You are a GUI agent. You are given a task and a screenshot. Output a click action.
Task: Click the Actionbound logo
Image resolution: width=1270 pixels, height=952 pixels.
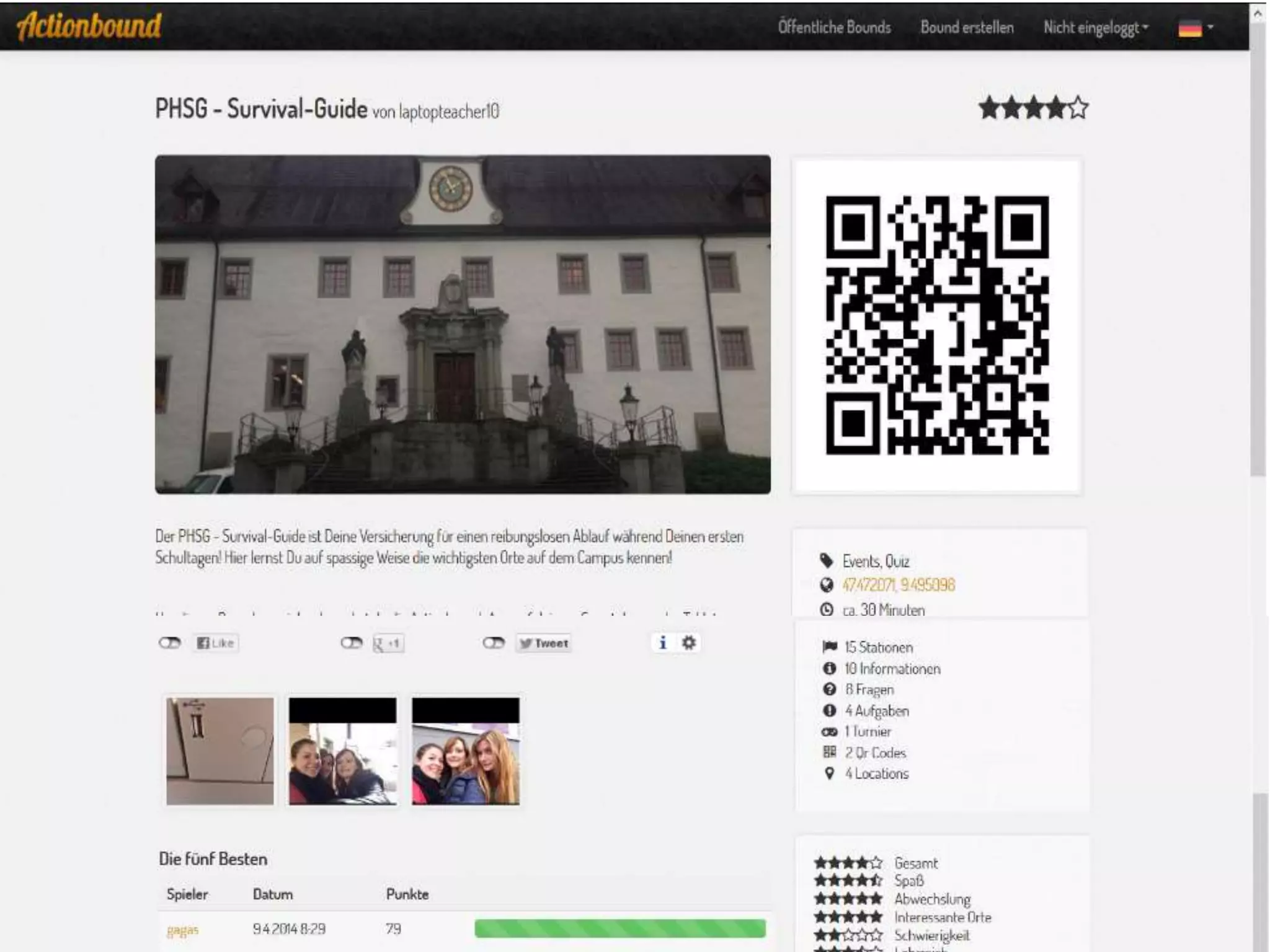pyautogui.click(x=89, y=26)
